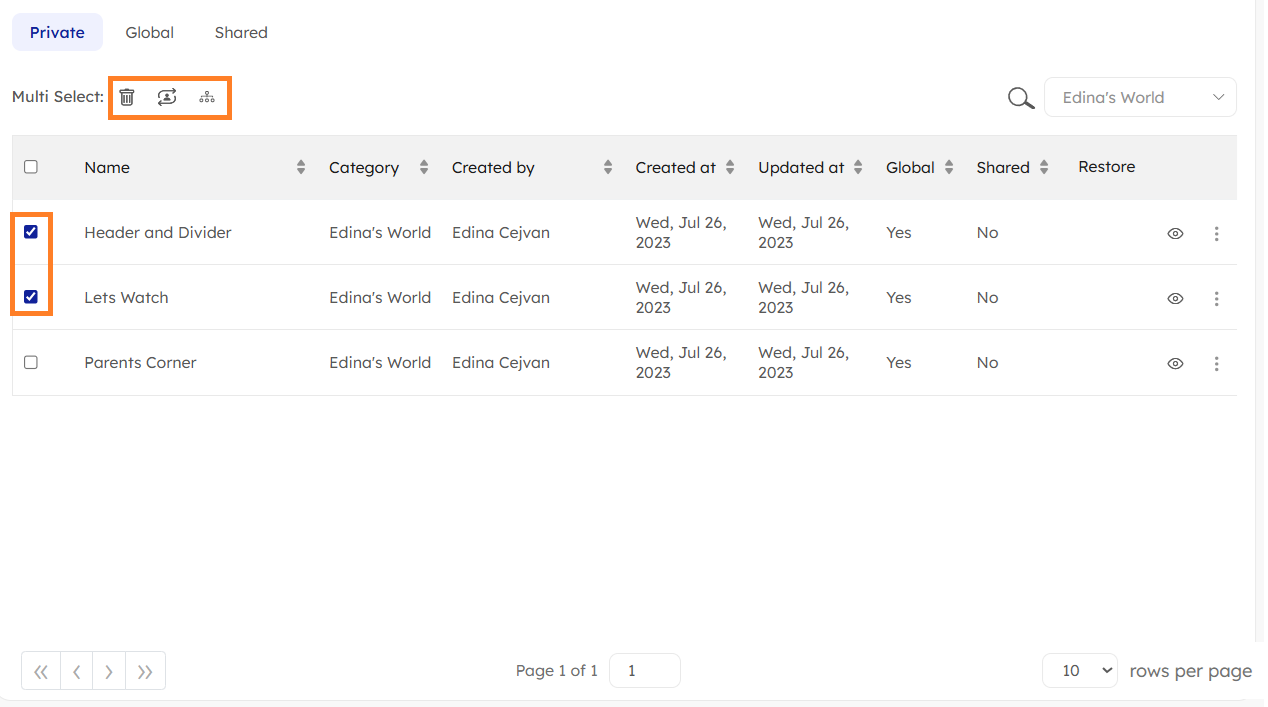This screenshot has height=707, width=1268.
Task: Open three-dot menu for Parents Corner
Action: point(1216,364)
